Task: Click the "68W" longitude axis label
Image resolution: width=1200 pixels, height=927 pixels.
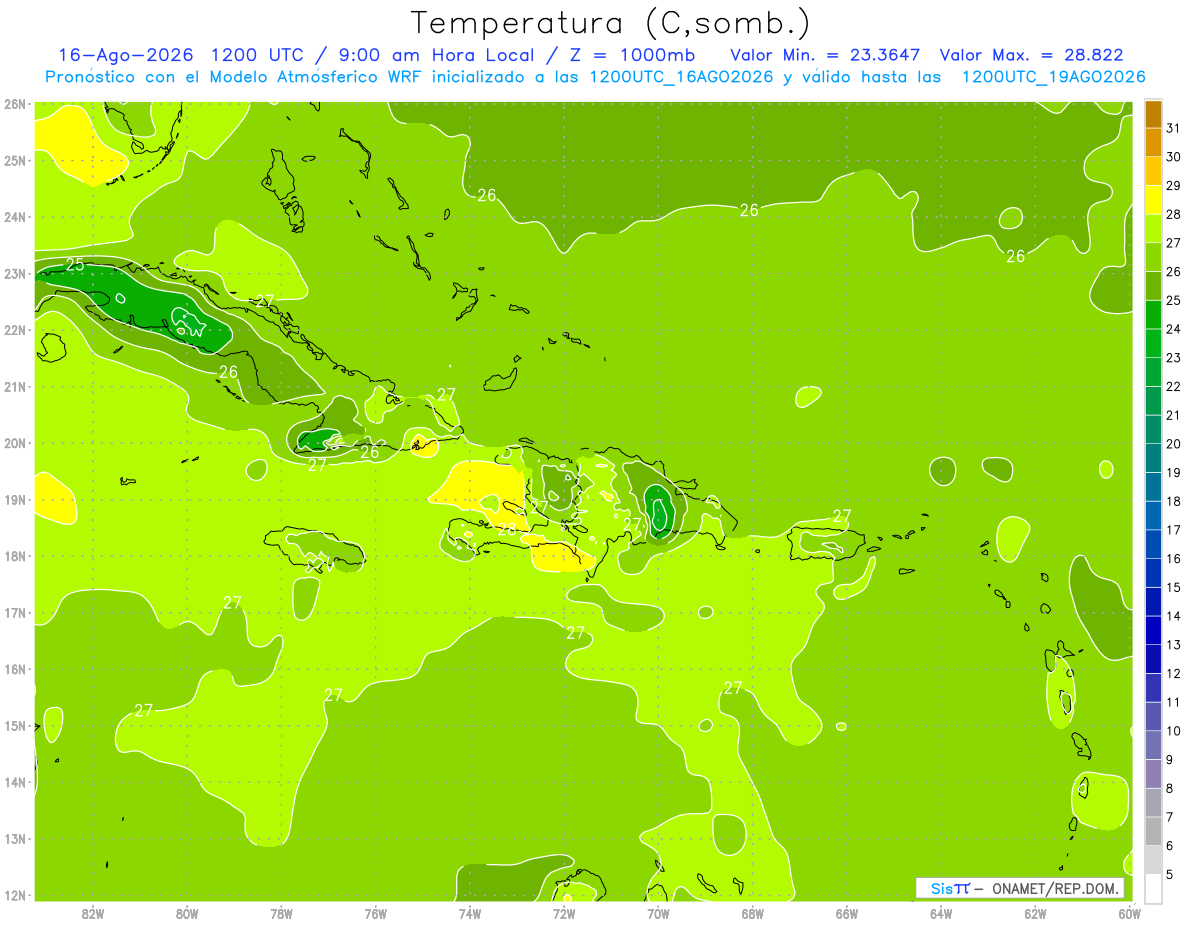Action: pyautogui.click(x=753, y=914)
